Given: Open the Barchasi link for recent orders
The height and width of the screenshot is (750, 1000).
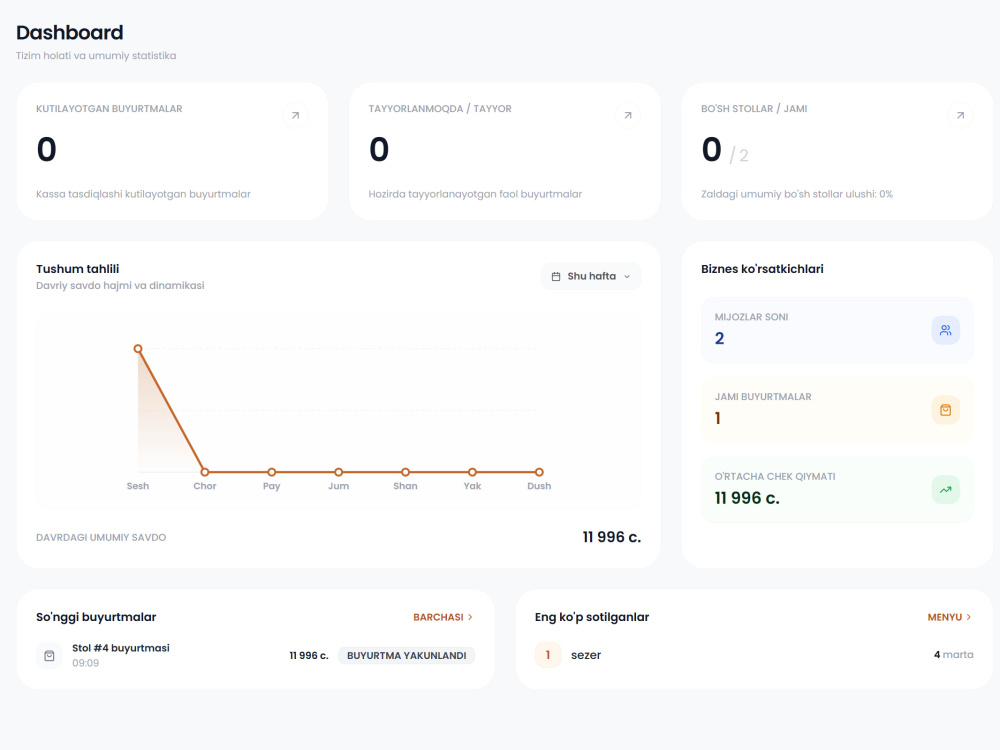Looking at the screenshot, I should pyautogui.click(x=443, y=617).
